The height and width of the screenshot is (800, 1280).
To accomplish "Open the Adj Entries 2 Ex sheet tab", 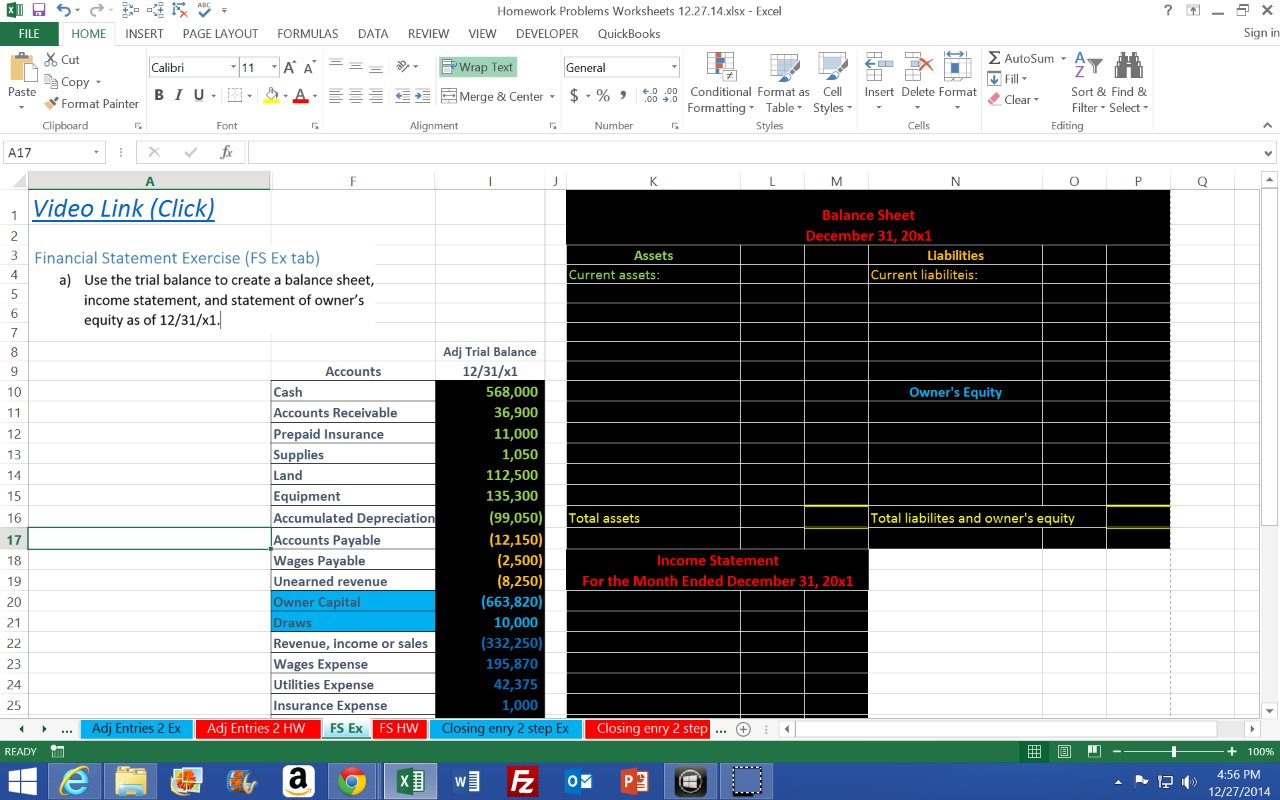I will (x=136, y=728).
